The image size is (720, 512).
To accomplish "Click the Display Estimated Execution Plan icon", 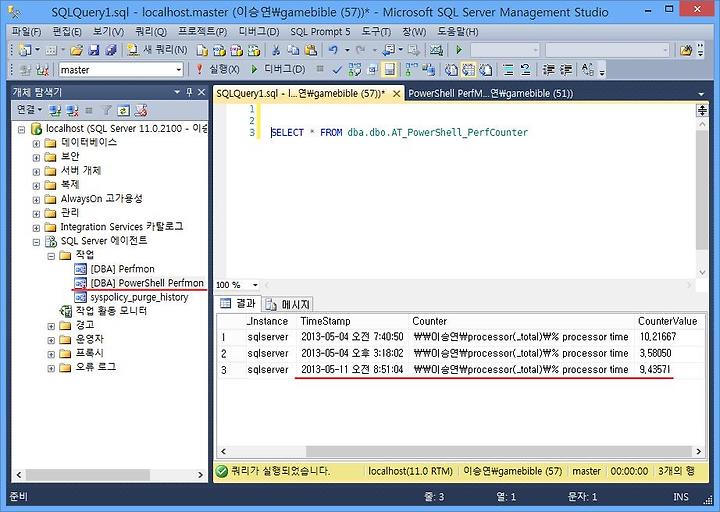I will pyautogui.click(x=354, y=70).
